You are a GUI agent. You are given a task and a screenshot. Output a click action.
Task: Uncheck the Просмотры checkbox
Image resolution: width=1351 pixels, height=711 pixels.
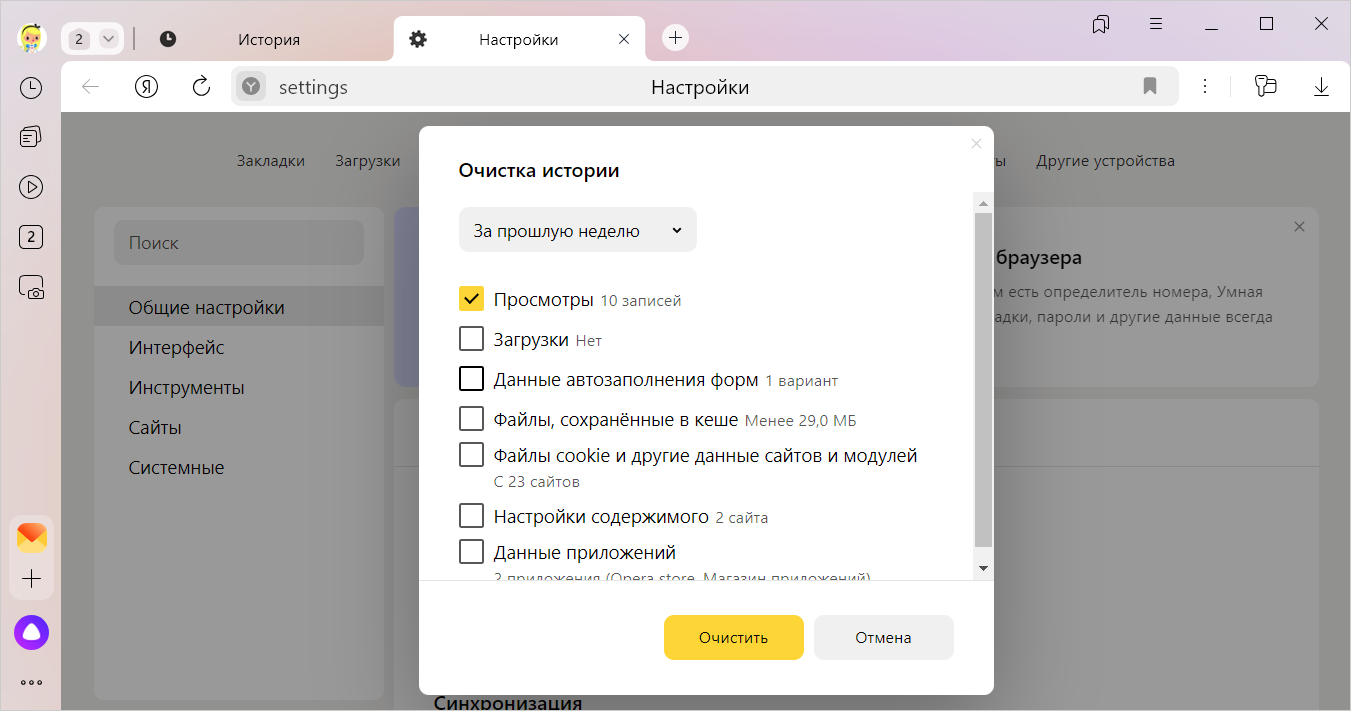[471, 299]
